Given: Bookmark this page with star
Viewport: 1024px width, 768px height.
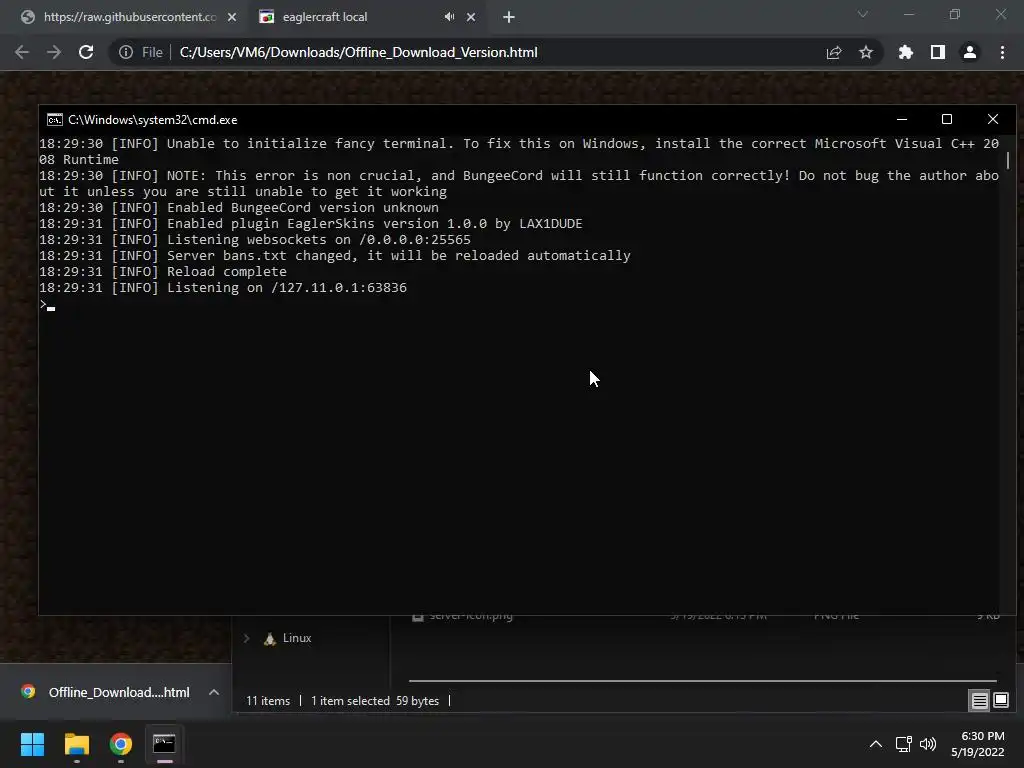Looking at the screenshot, I should coord(866,52).
